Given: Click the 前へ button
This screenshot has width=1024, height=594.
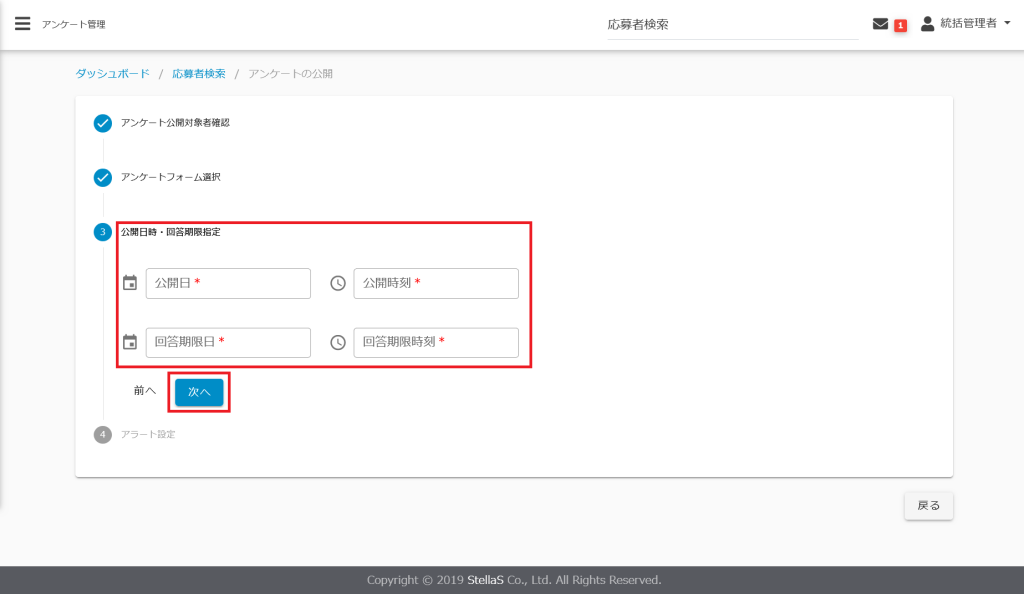Looking at the screenshot, I should point(145,391).
